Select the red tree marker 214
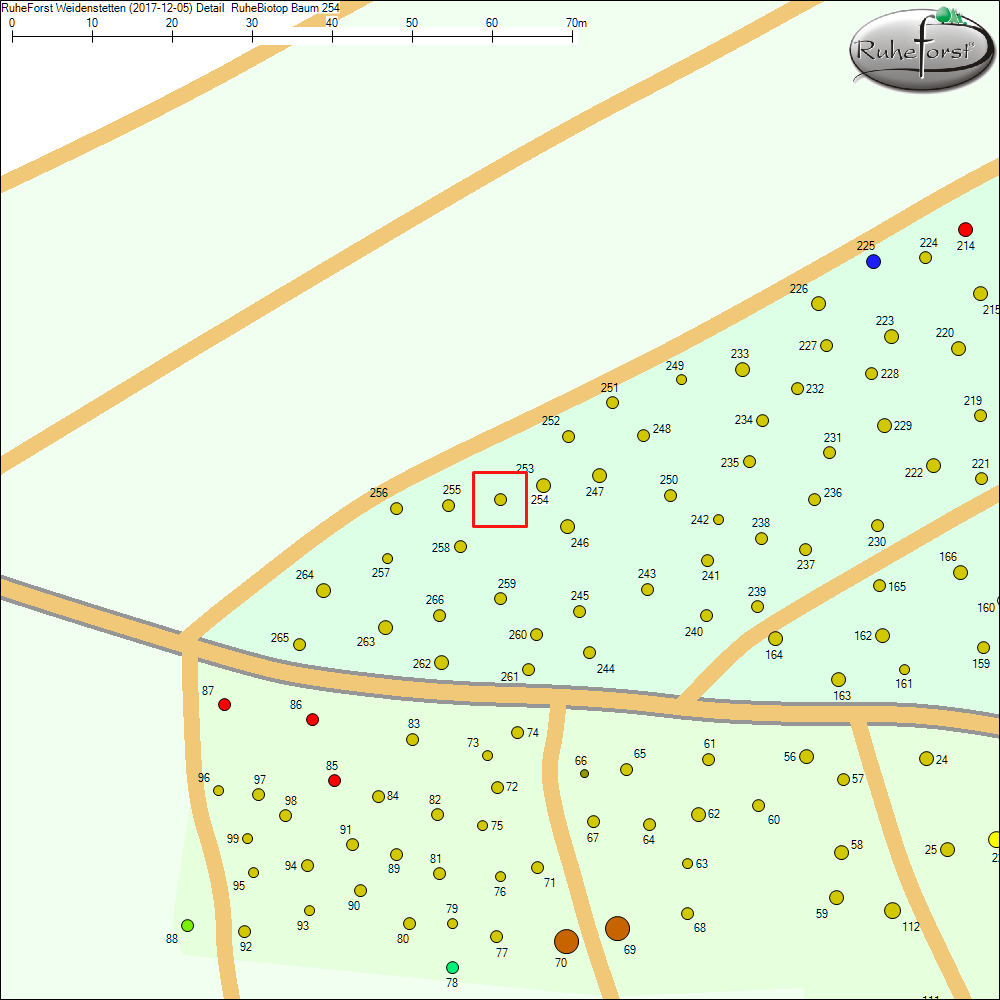The width and height of the screenshot is (1000, 1000). coord(965,229)
